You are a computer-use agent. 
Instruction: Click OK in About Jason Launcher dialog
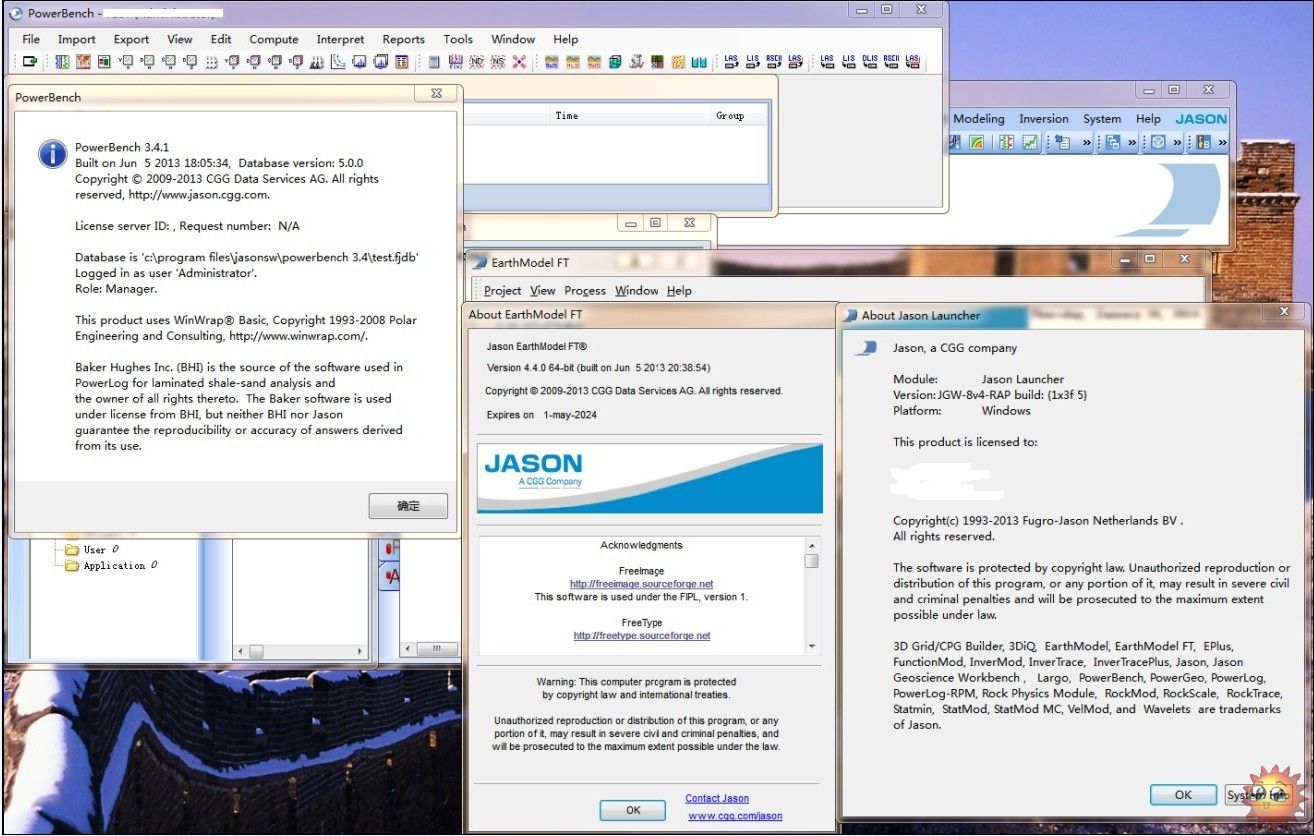(x=1183, y=795)
